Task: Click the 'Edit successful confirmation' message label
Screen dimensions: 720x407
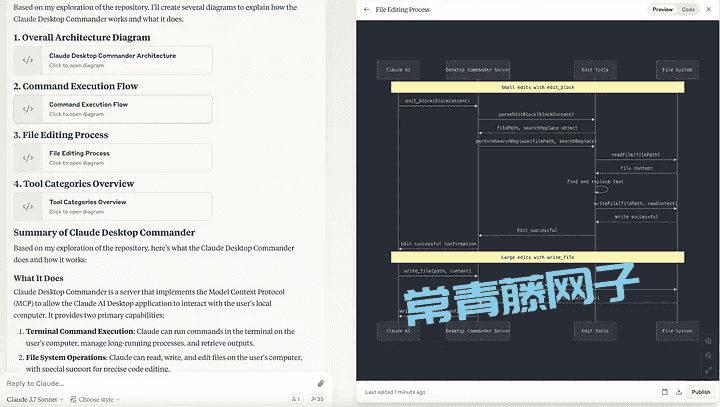Action: click(x=439, y=244)
